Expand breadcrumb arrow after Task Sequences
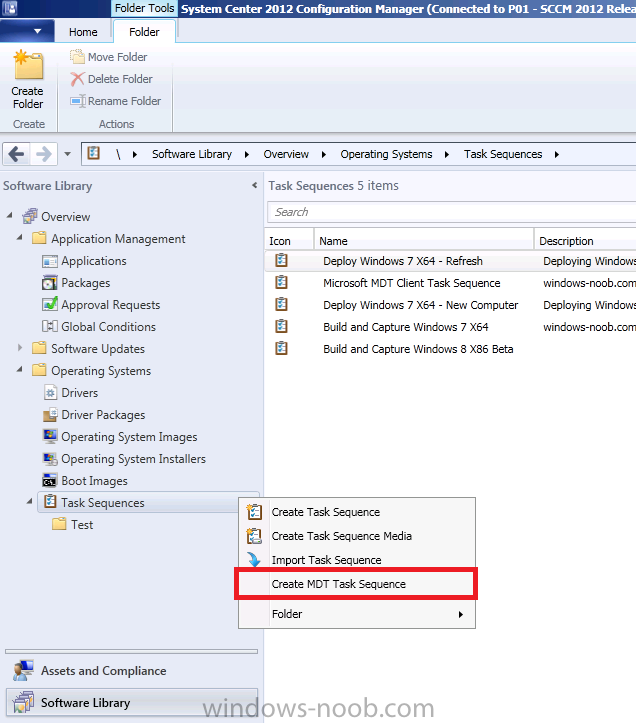The height and width of the screenshot is (723, 636). pyautogui.click(x=557, y=154)
